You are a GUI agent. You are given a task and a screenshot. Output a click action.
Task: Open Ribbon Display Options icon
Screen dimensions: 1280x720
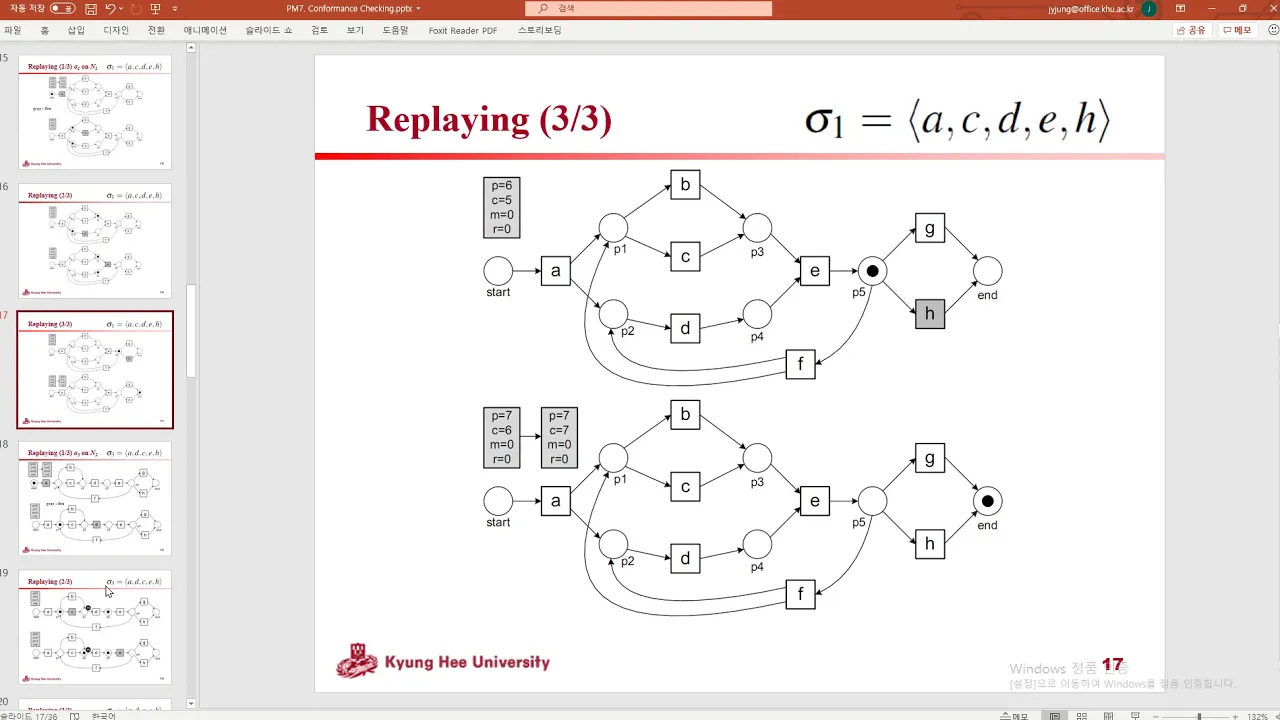tap(1181, 8)
